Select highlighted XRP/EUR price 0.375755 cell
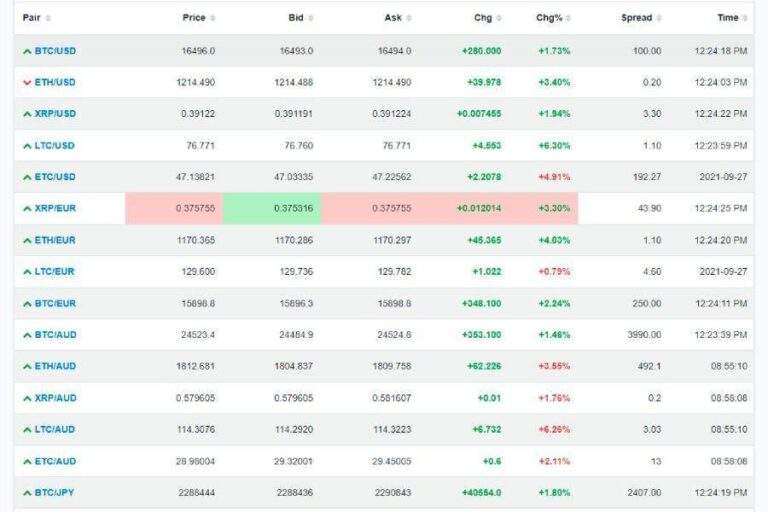Screen dimensions: 768x512 (174, 208)
